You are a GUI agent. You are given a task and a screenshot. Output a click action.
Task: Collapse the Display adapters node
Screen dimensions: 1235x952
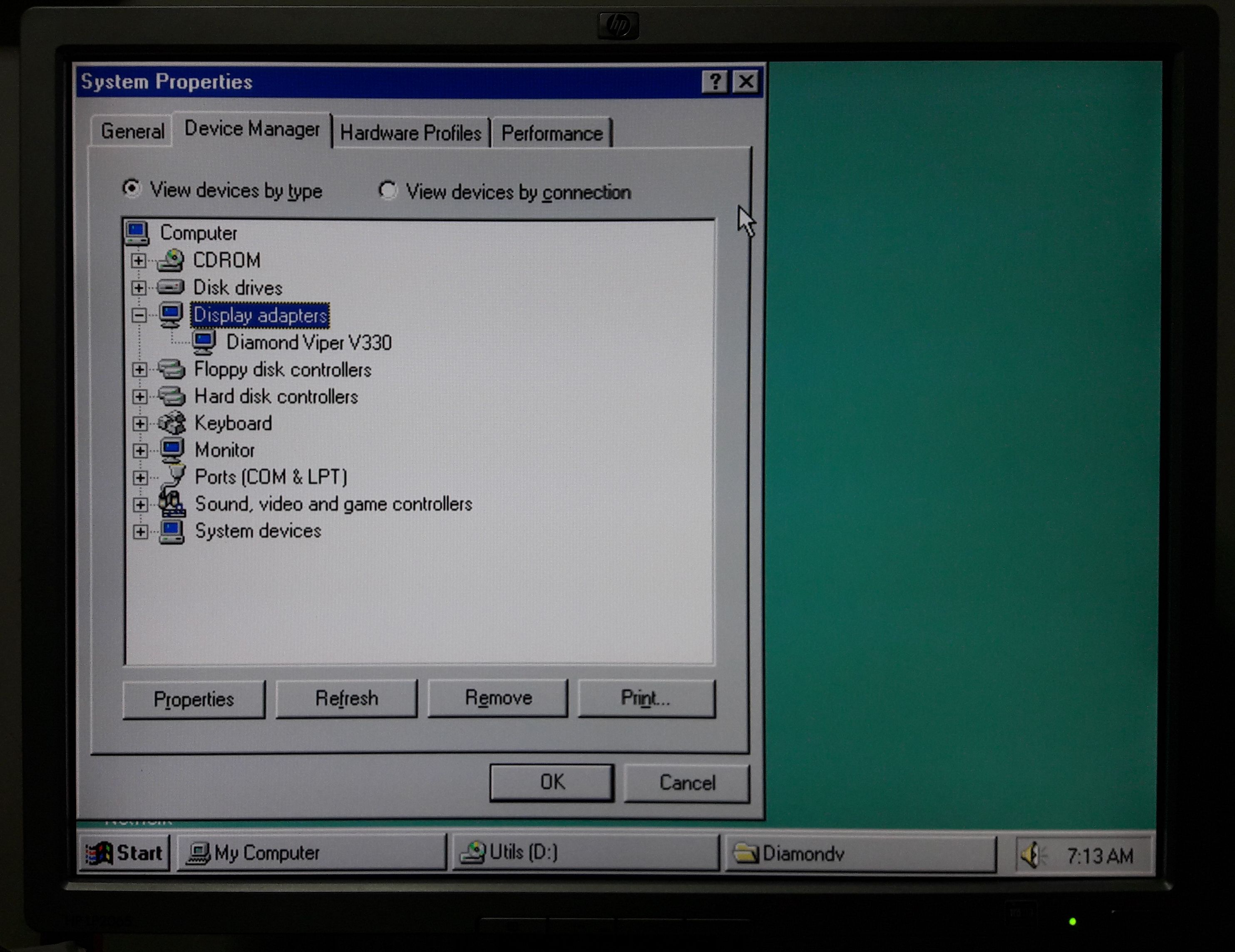[x=139, y=315]
